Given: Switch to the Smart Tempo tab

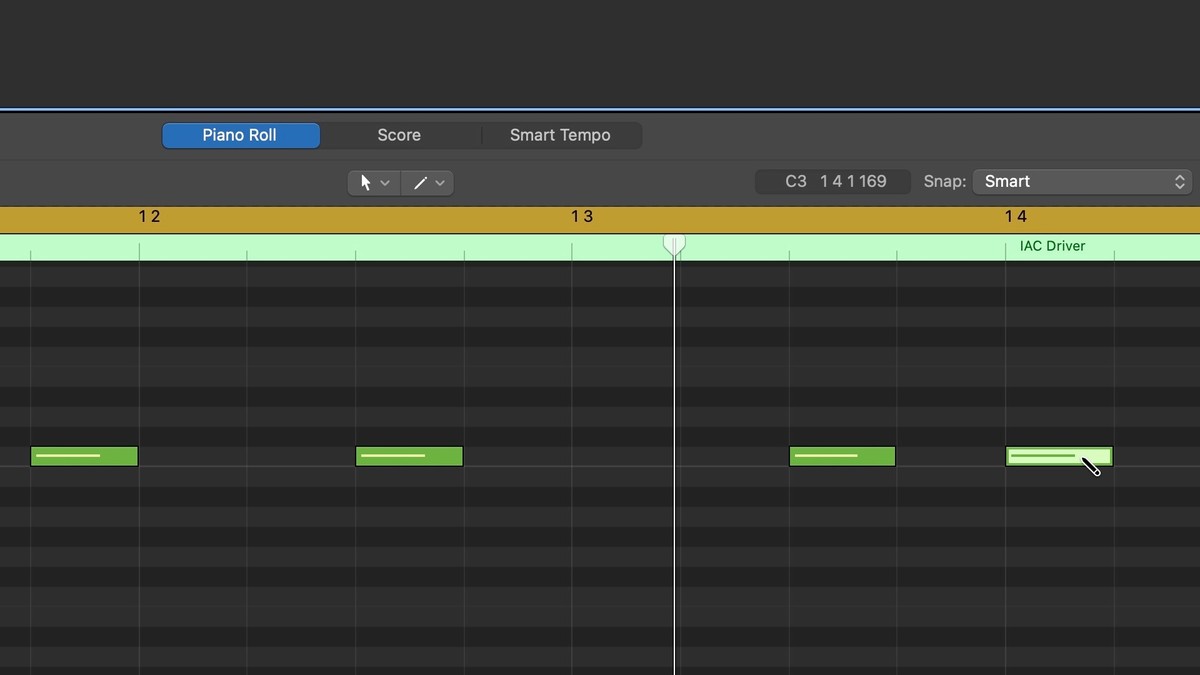Looking at the screenshot, I should (560, 135).
